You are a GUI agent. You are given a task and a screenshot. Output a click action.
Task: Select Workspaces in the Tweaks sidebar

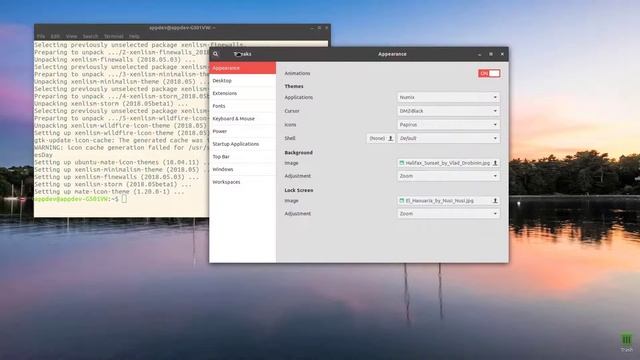tap(242, 182)
